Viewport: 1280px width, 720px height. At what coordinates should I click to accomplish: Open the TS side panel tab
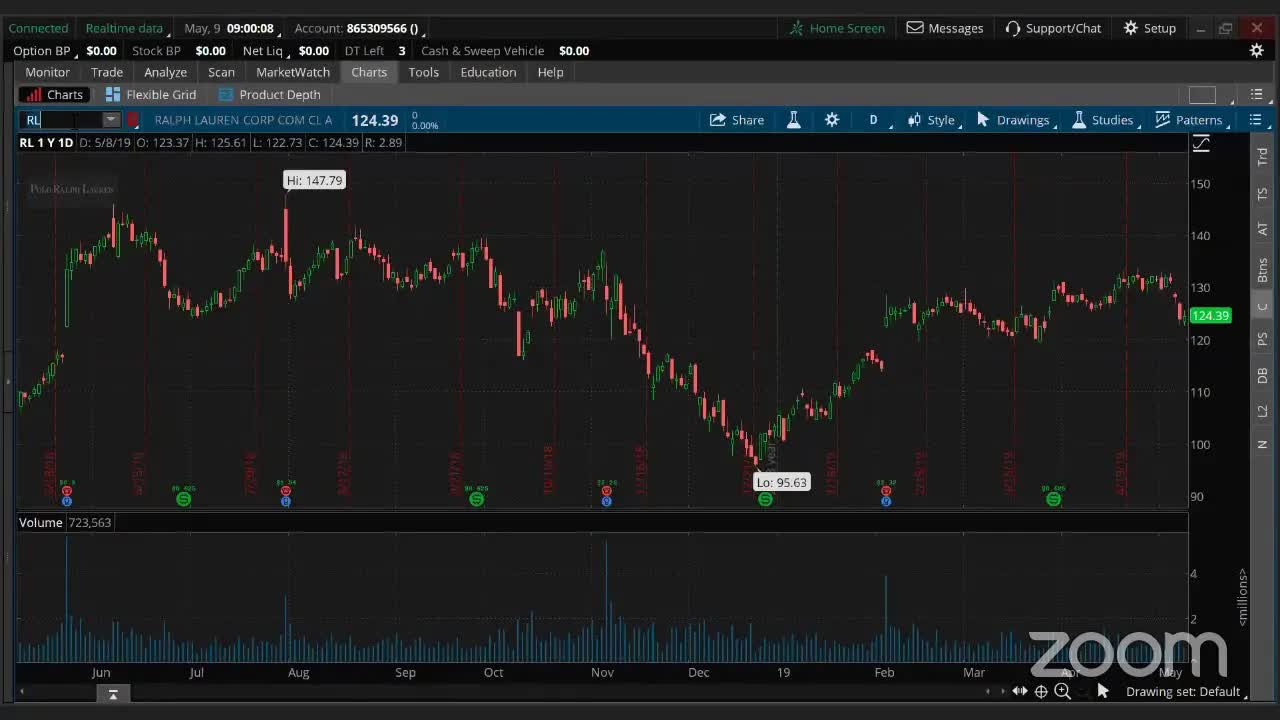(1262, 193)
